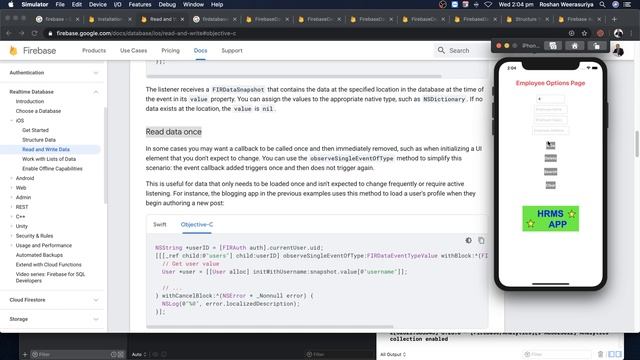Open the Simulator Features menu
This screenshot has width=640, height=360.
(140, 4)
